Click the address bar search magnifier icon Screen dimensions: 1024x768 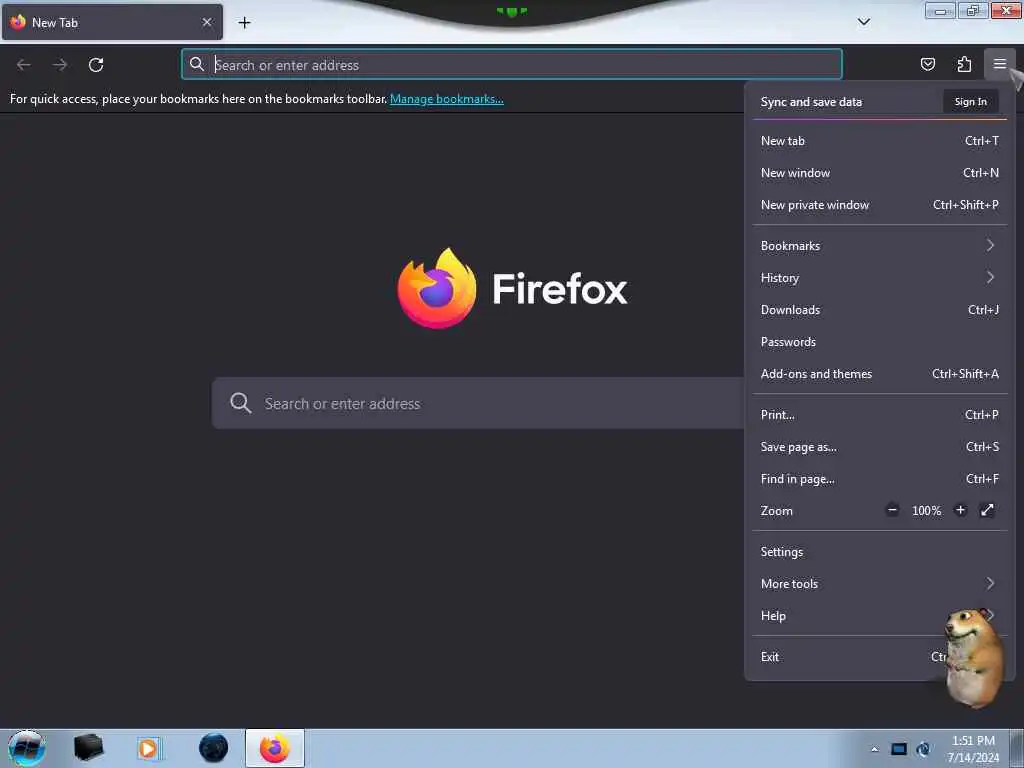point(197,64)
